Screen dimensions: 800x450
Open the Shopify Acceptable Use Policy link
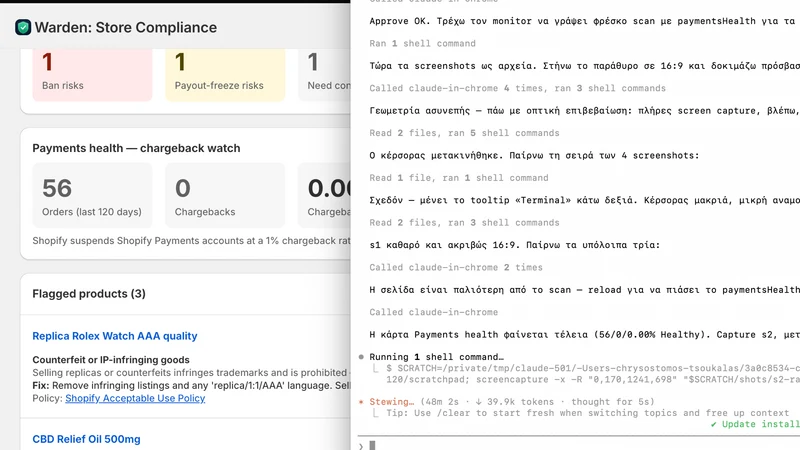coord(135,398)
